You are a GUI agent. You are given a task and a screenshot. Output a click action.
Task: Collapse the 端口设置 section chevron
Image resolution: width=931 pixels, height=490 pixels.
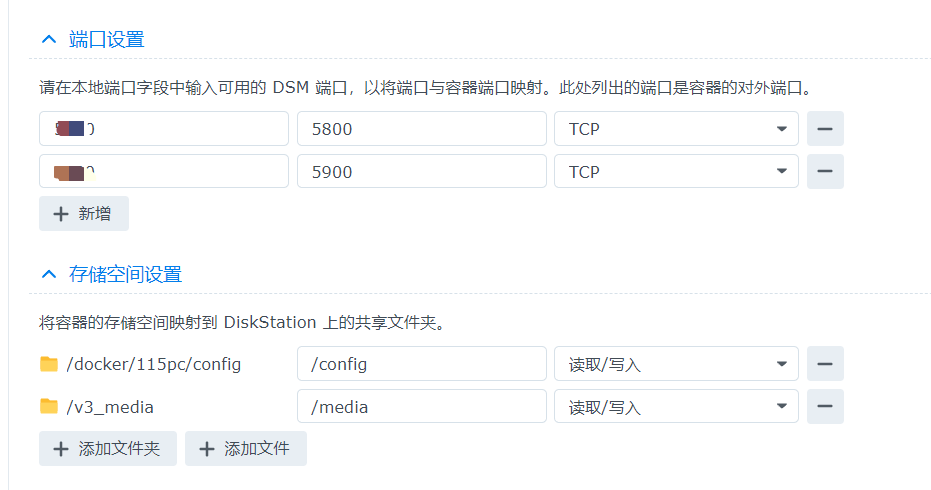point(49,40)
